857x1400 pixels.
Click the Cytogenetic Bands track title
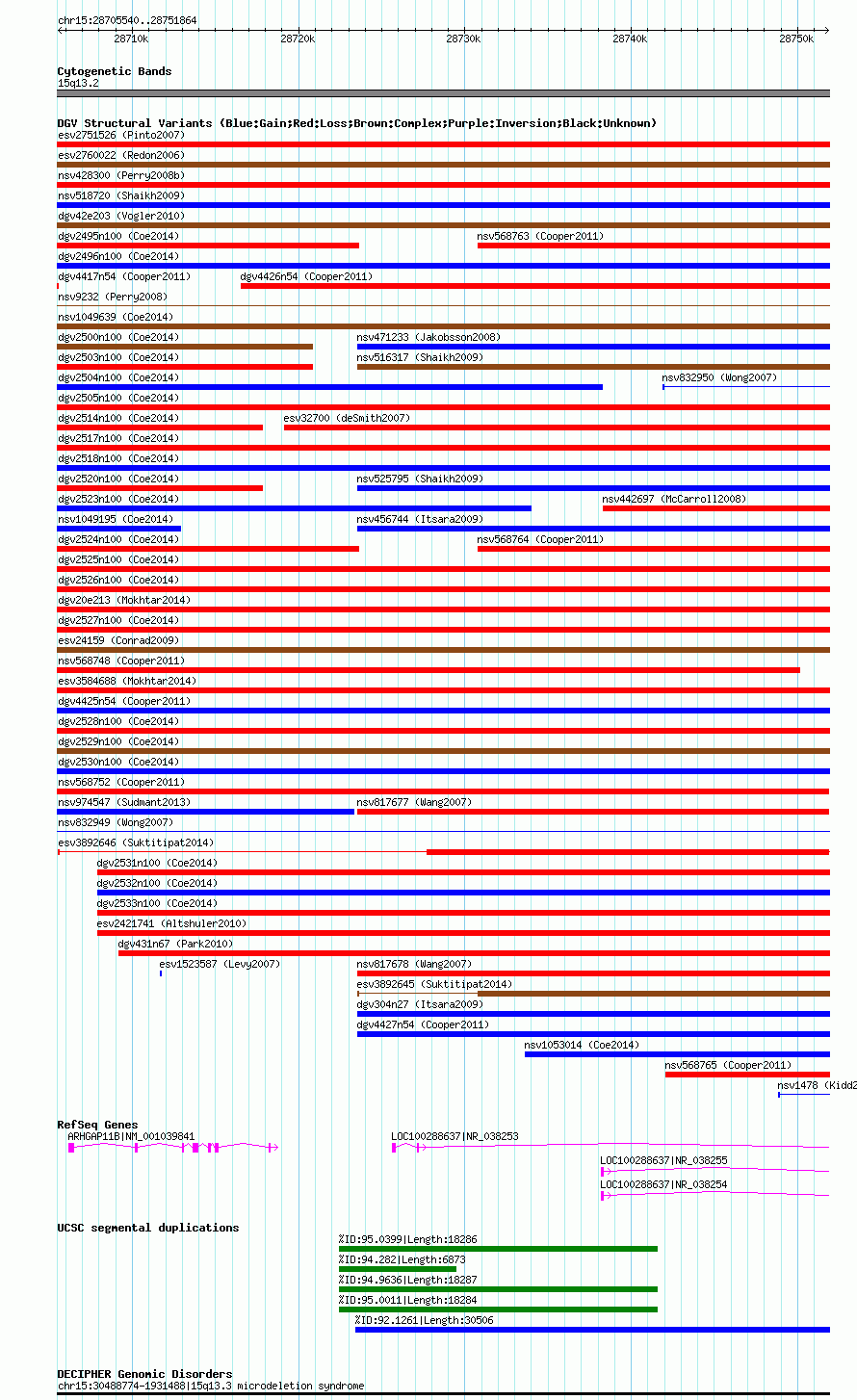click(115, 71)
